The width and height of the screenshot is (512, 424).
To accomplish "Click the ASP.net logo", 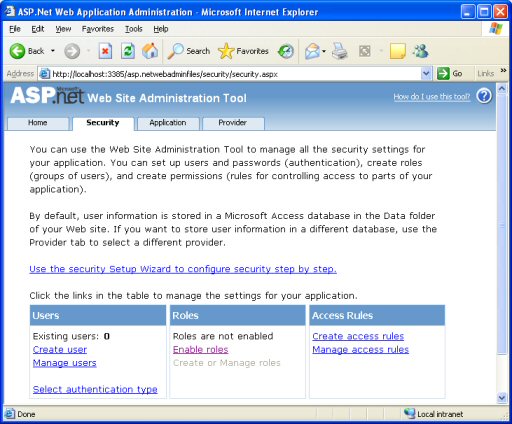I will 47,95.
